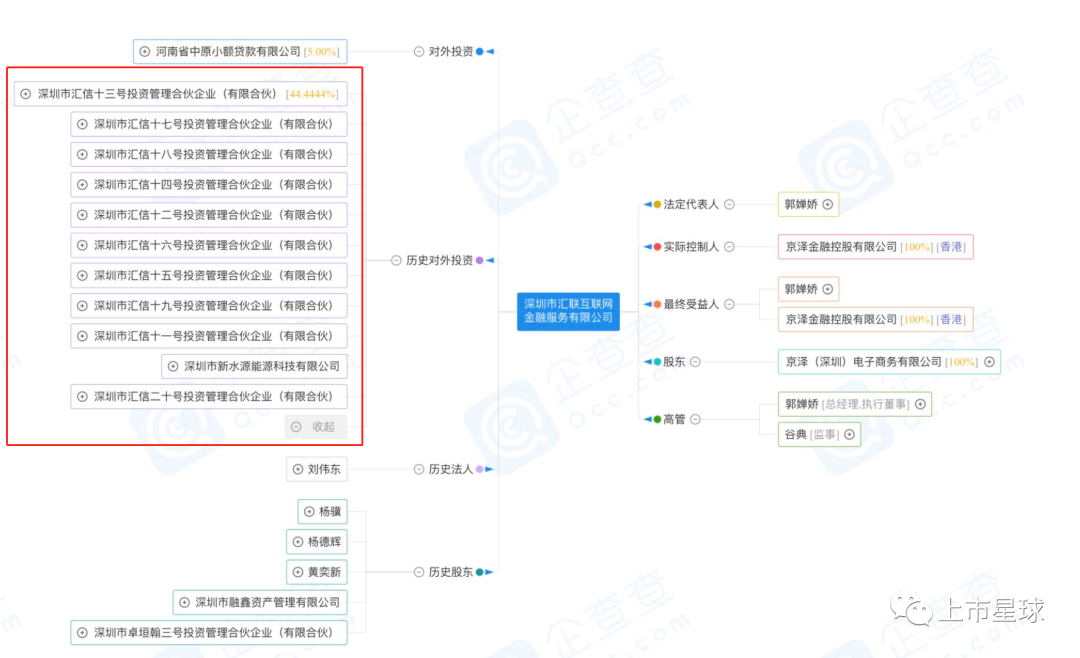Screen dimensions: 1080x658
Task: Collapse the 历史对外投资 branch
Action: tap(396, 260)
